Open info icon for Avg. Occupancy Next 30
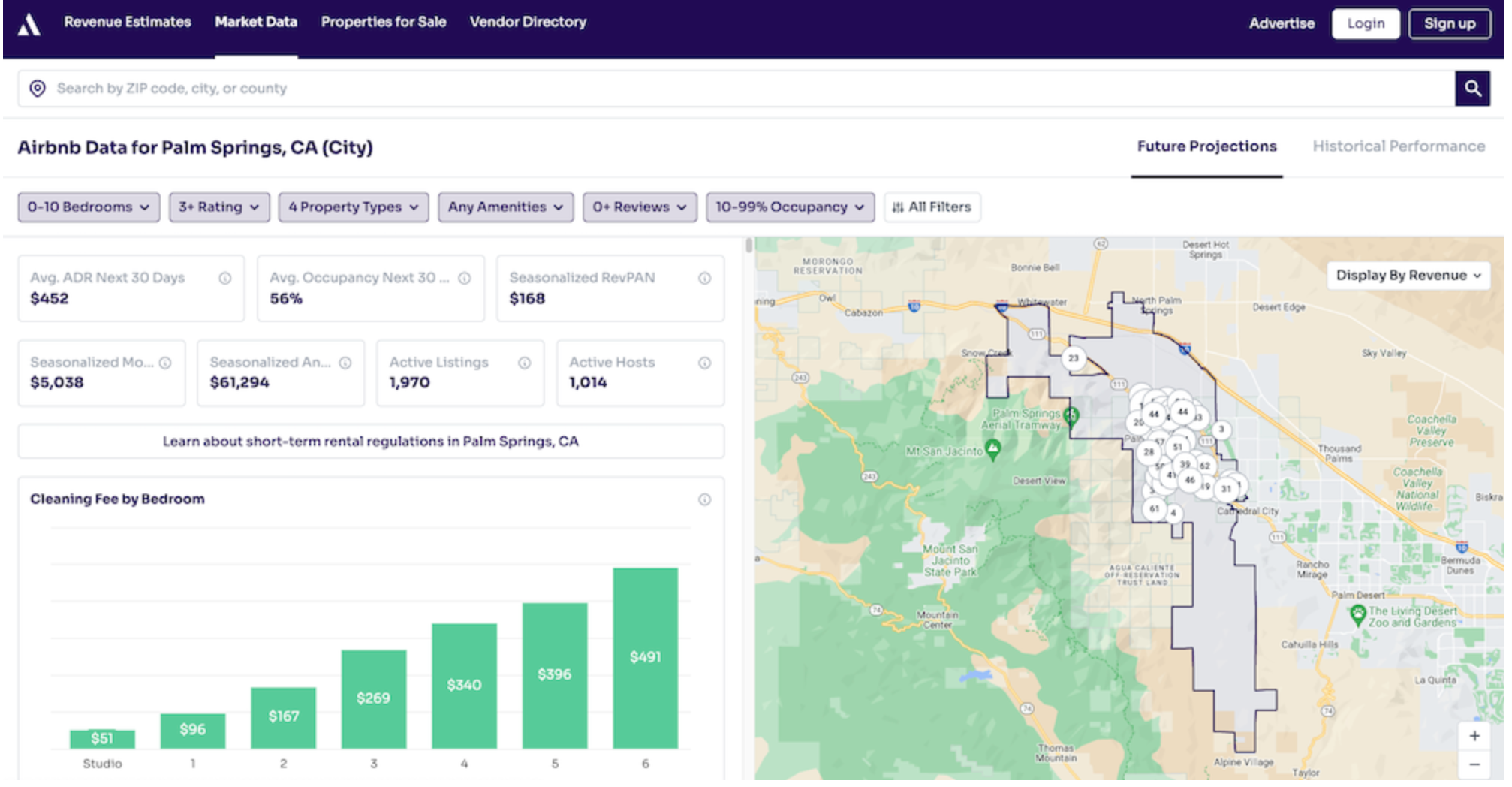 coord(465,278)
